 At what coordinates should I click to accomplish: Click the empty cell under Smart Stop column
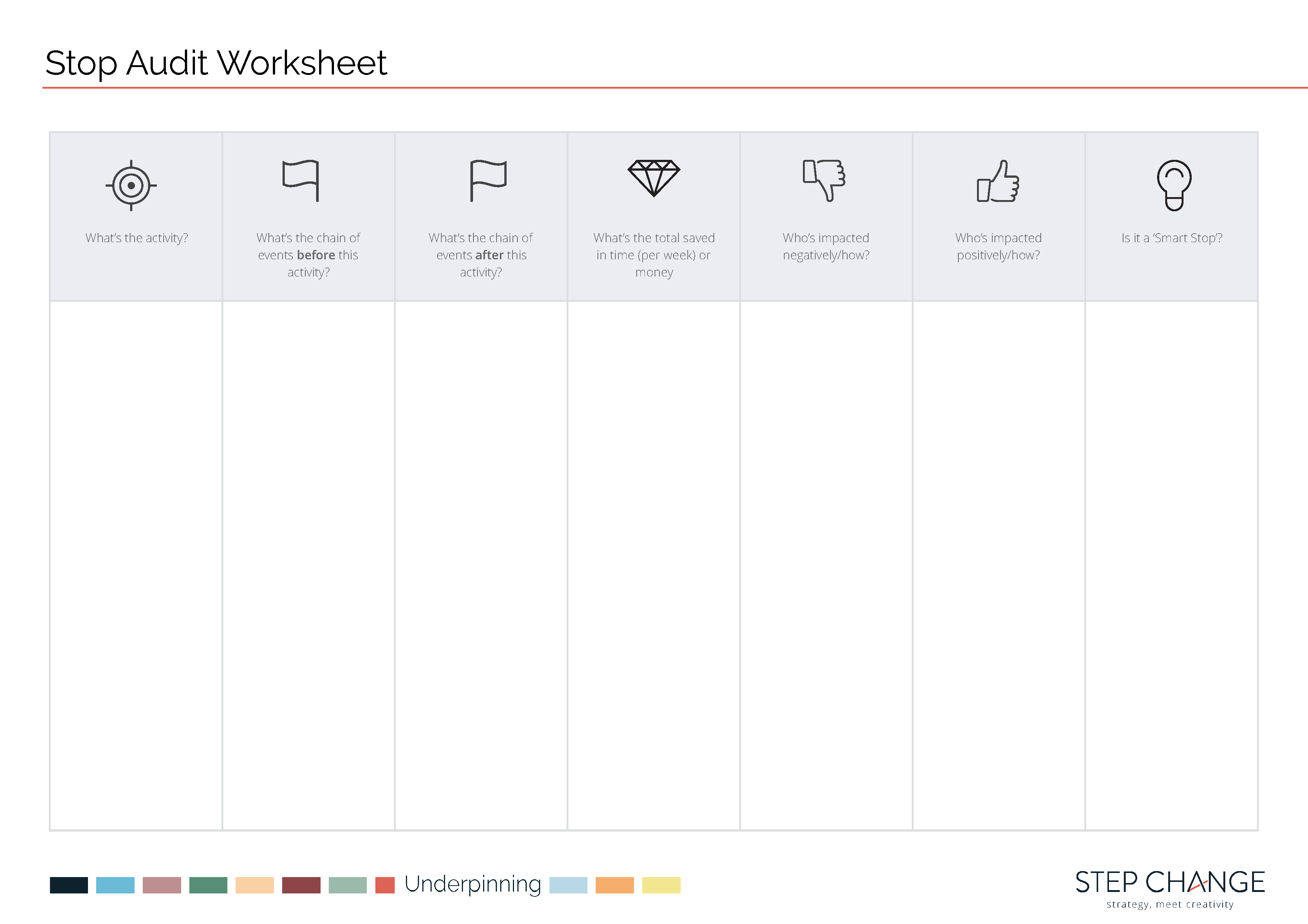click(x=1171, y=565)
